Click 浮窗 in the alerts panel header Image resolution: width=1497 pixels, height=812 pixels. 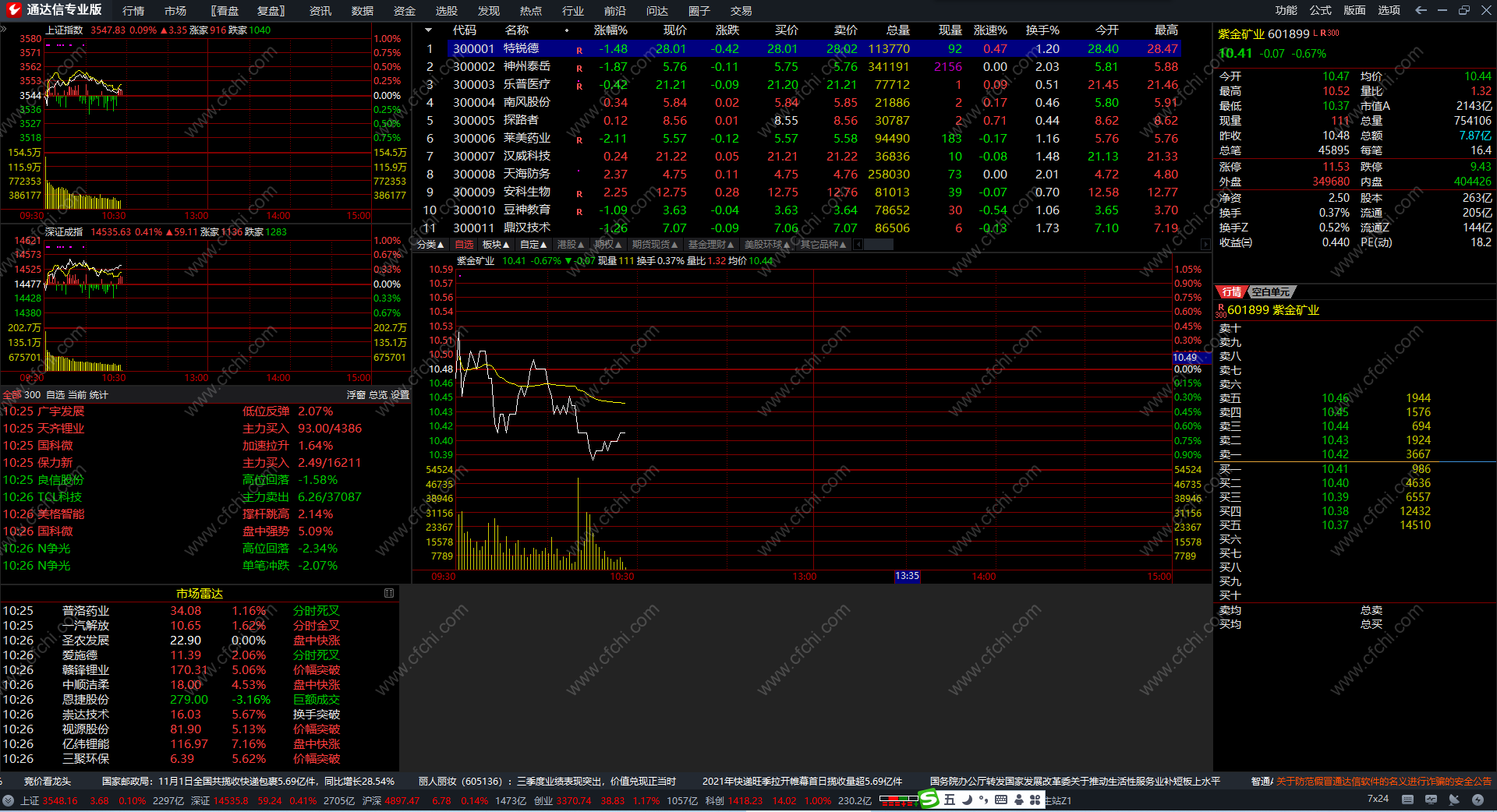pyautogui.click(x=356, y=395)
